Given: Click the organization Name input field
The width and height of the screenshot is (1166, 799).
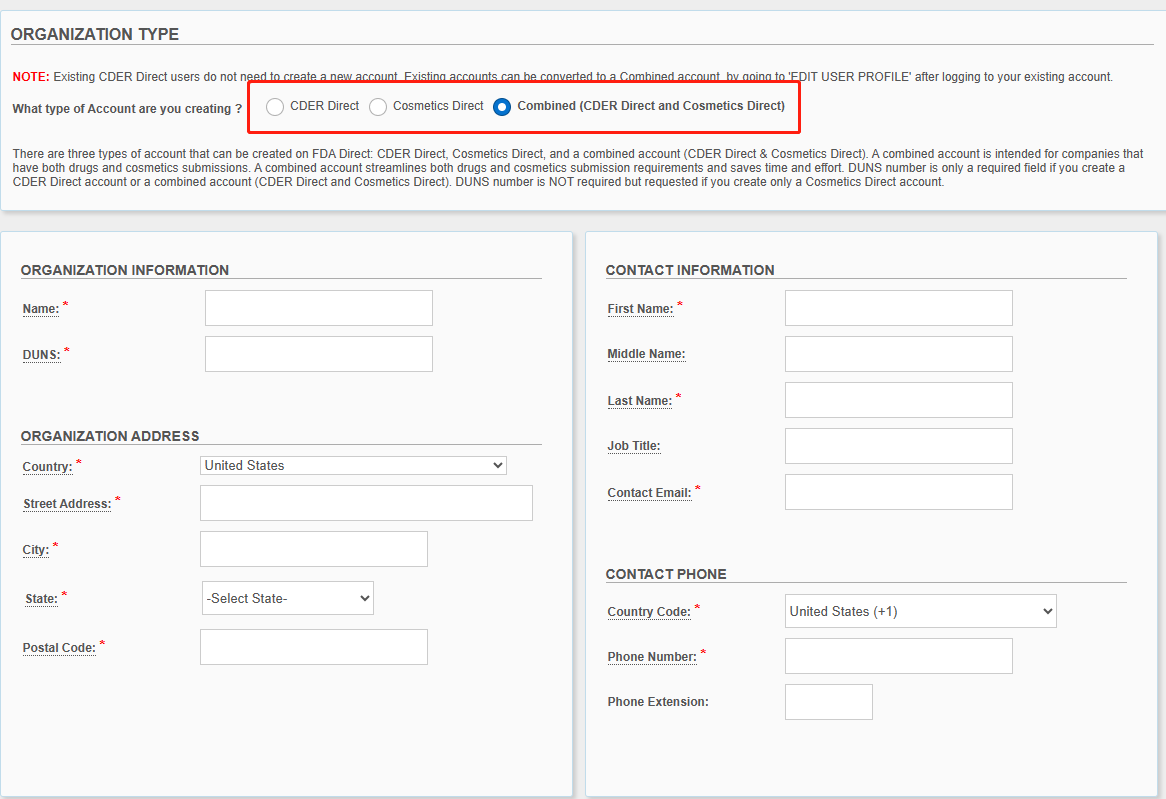Looking at the screenshot, I should (318, 308).
